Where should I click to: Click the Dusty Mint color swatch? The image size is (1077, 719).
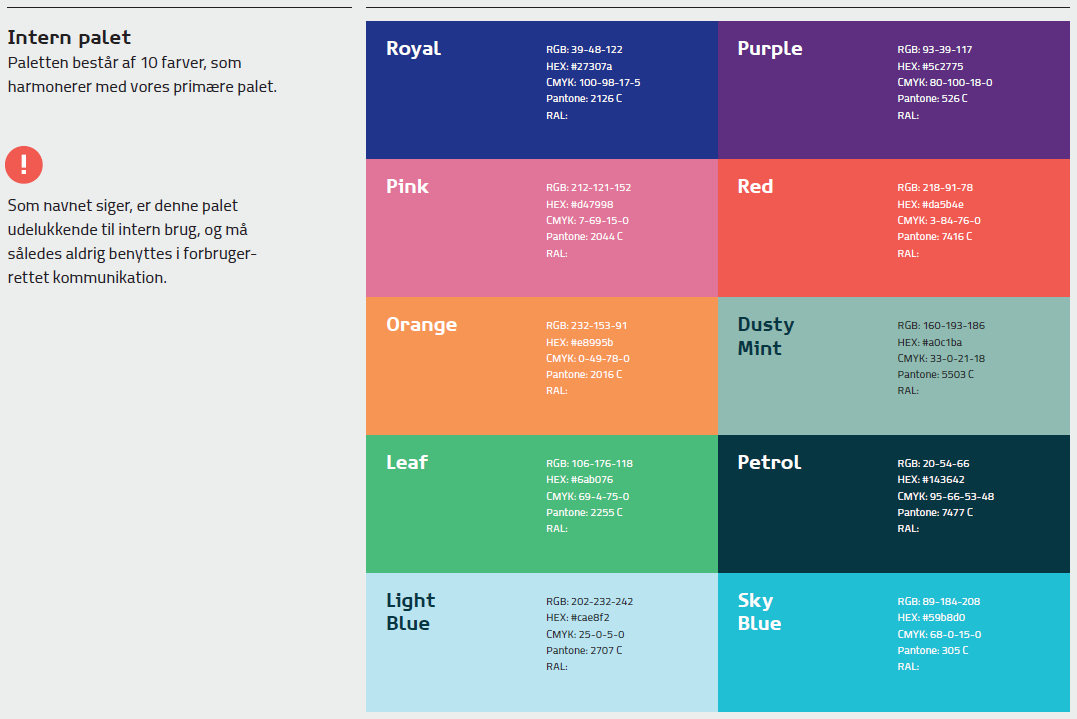tap(894, 366)
